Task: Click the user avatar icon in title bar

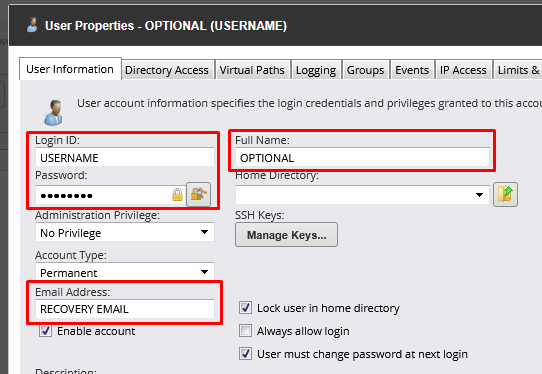Action: point(32,25)
